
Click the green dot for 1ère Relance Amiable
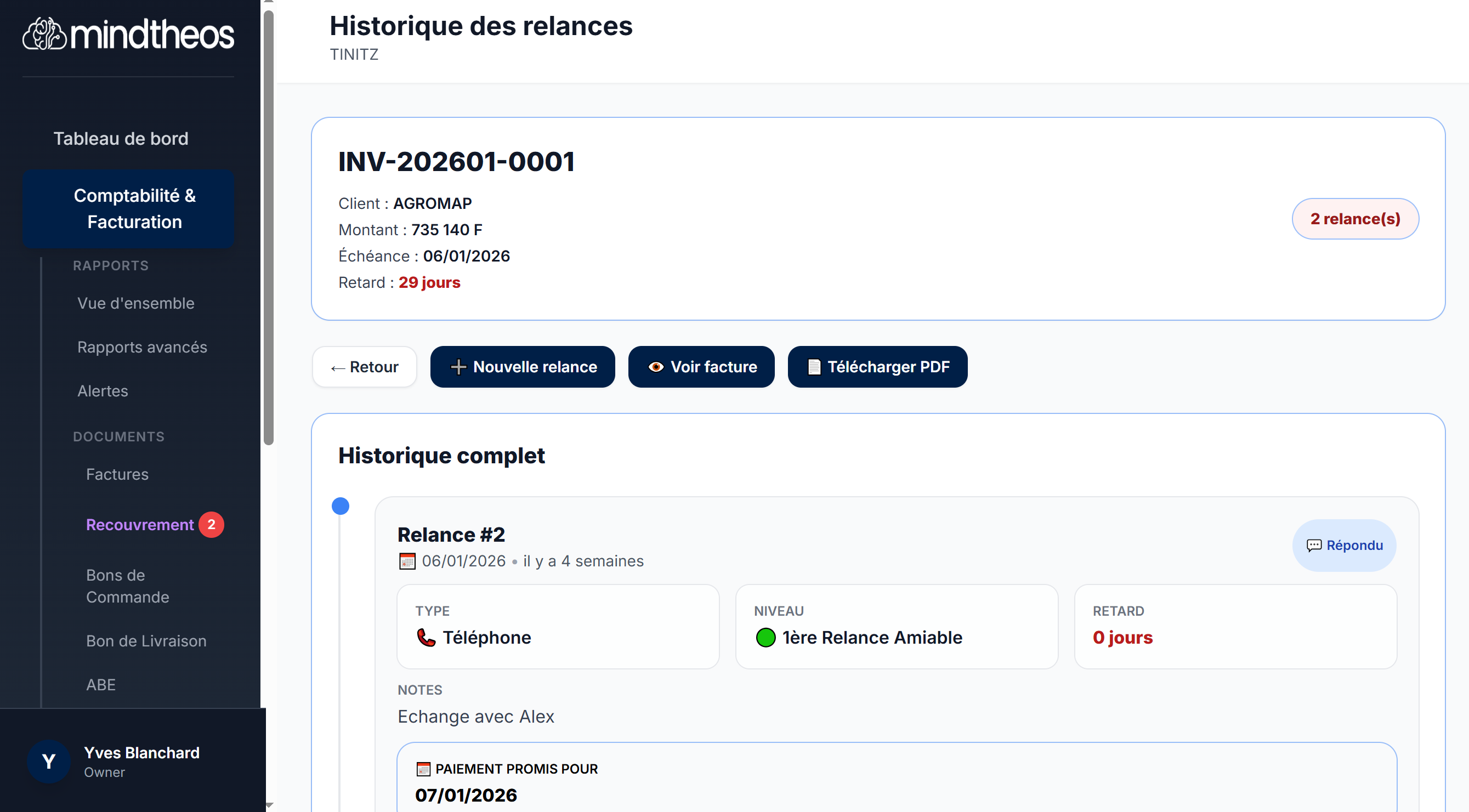[x=767, y=638]
